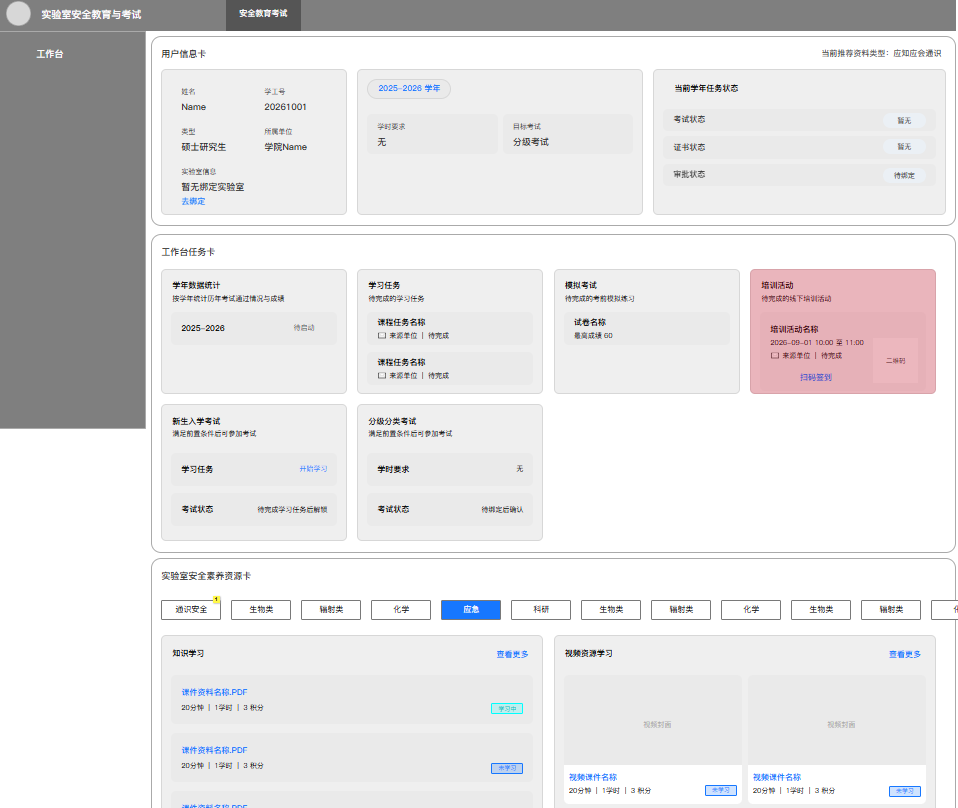
Task: Choose the 科研 category filter
Action: coord(541,609)
